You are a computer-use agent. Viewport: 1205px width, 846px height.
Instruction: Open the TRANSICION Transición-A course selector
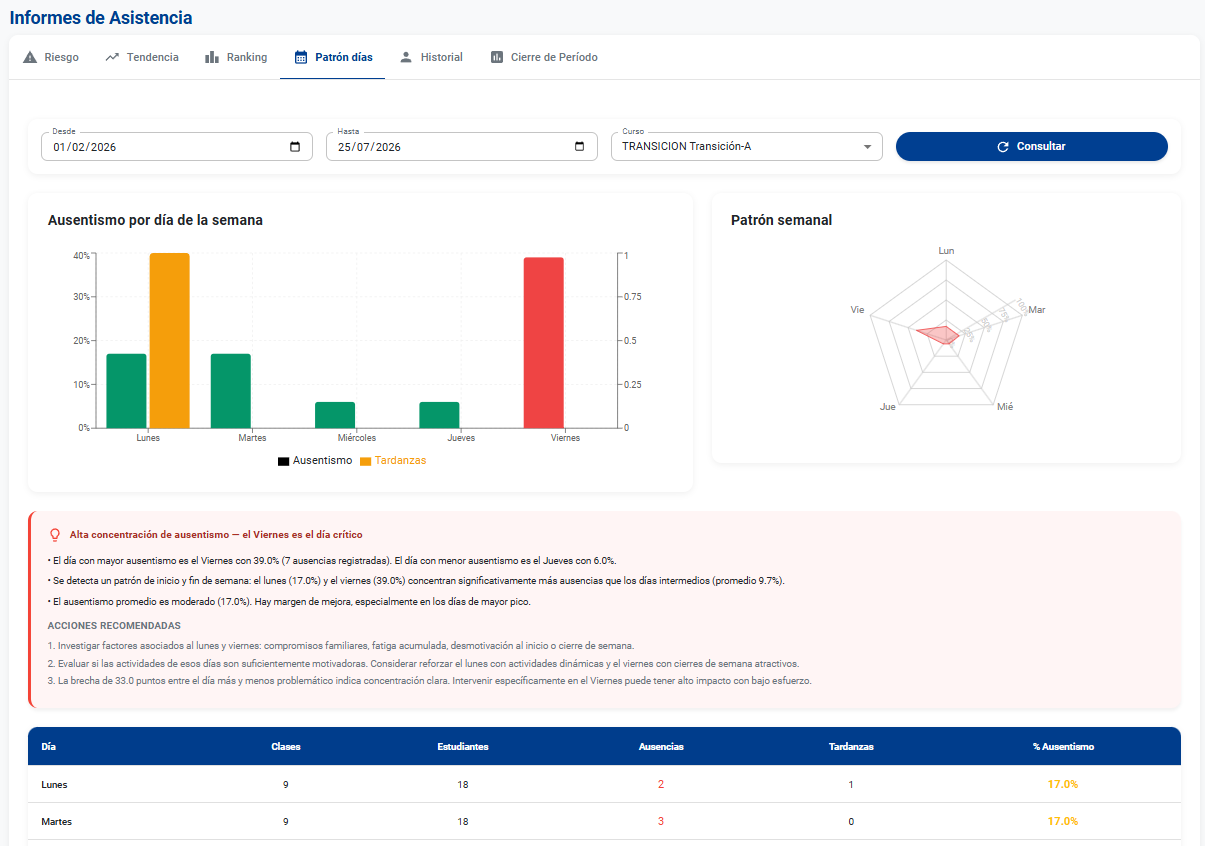click(x=747, y=147)
